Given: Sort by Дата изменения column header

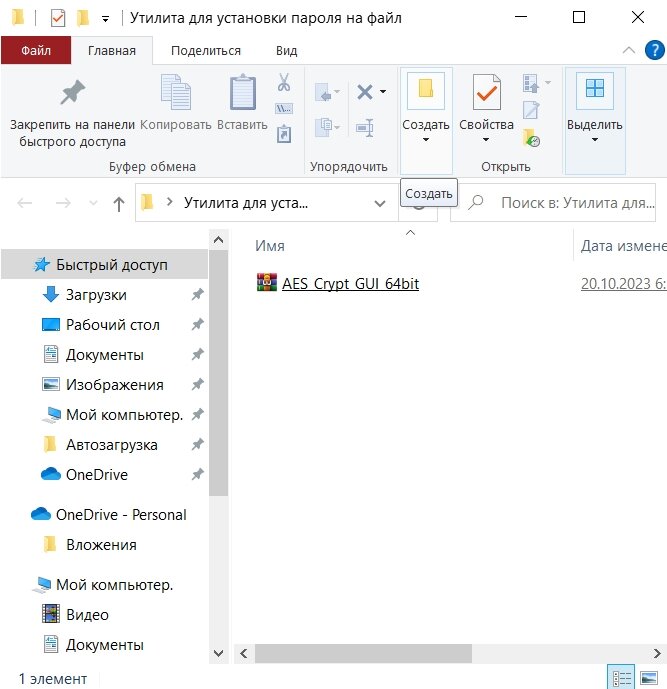Looking at the screenshot, I should pos(623,246).
